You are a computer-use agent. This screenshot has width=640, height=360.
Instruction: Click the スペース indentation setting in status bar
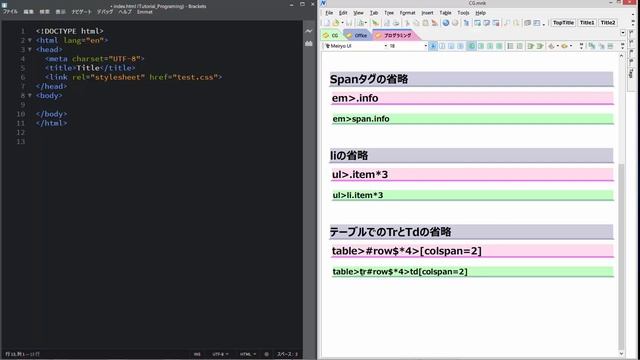tap(287, 354)
